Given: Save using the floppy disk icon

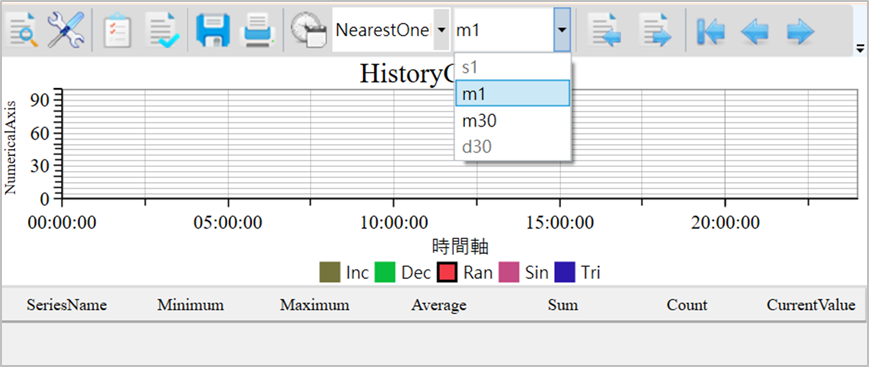Looking at the screenshot, I should click(x=213, y=30).
